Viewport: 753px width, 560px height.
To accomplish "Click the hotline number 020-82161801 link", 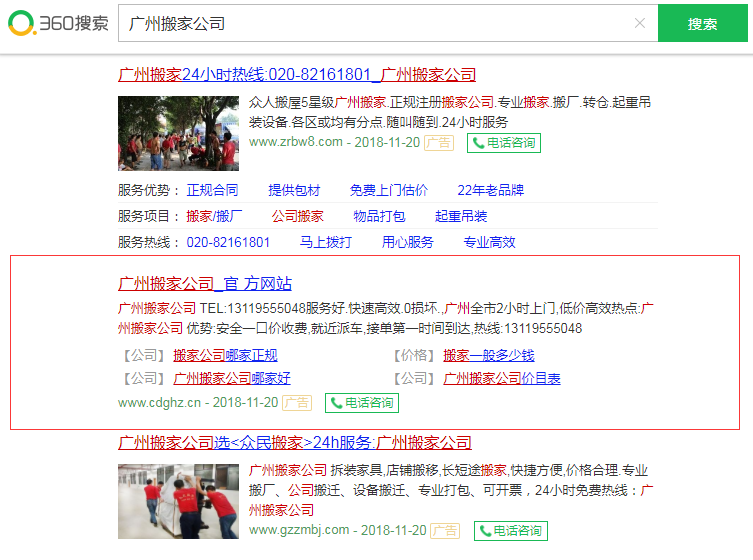I will (x=228, y=242).
